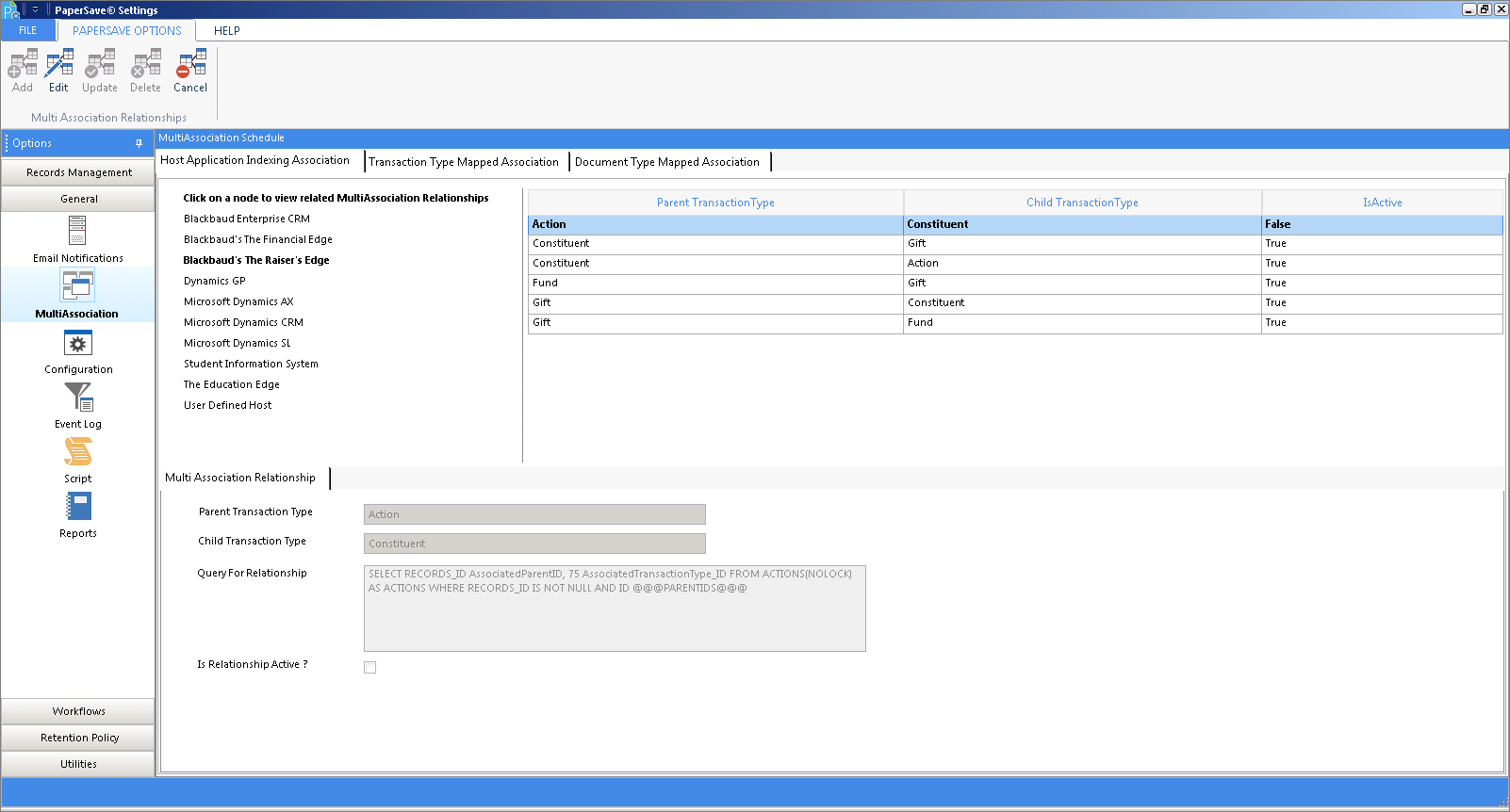Minimize the PaperSave Settings window
The width and height of the screenshot is (1510, 812).
[x=1469, y=9]
